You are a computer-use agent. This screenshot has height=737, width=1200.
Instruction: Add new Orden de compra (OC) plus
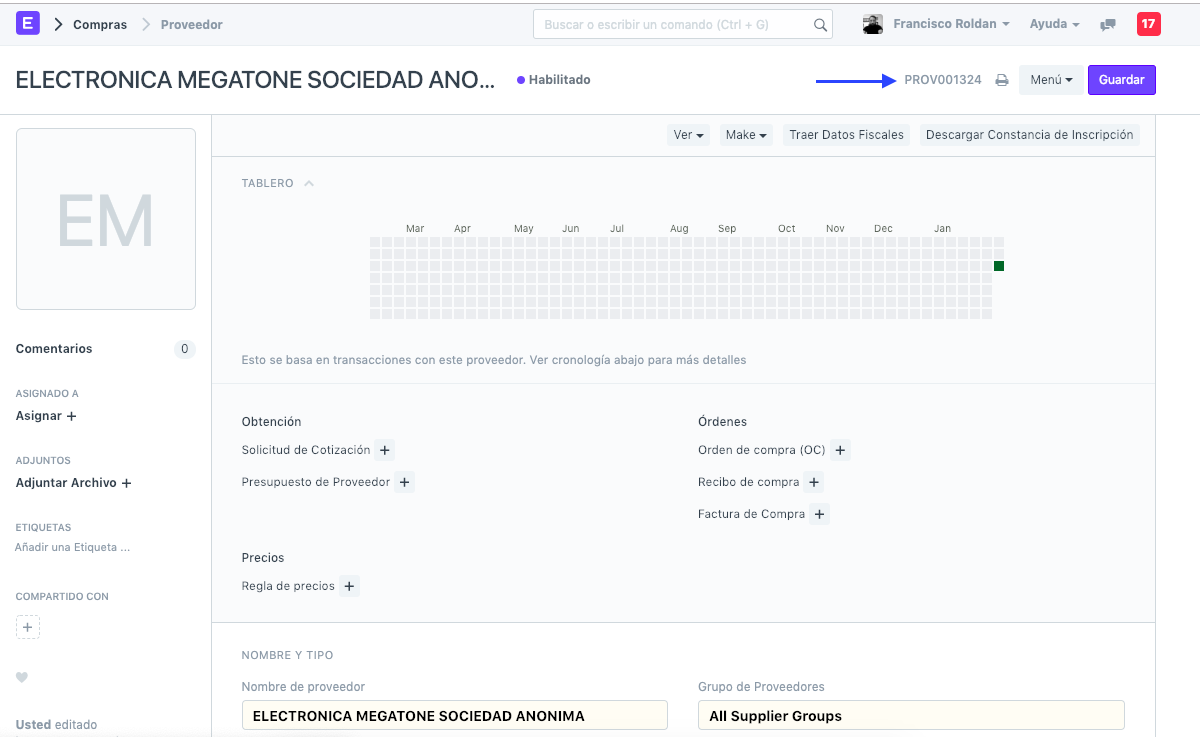click(841, 451)
